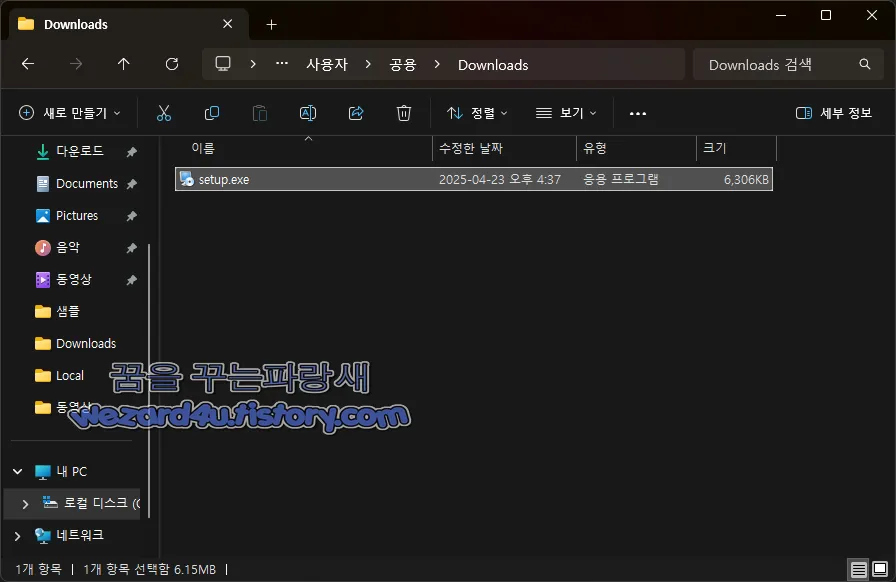Viewport: 896px width, 582px height.
Task: Minimize the Downloads window
Action: (x=781, y=15)
